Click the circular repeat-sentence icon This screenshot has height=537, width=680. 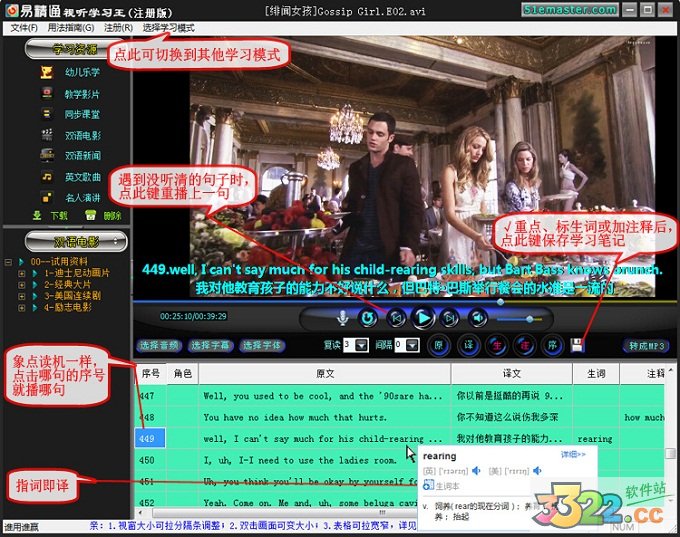(368, 318)
